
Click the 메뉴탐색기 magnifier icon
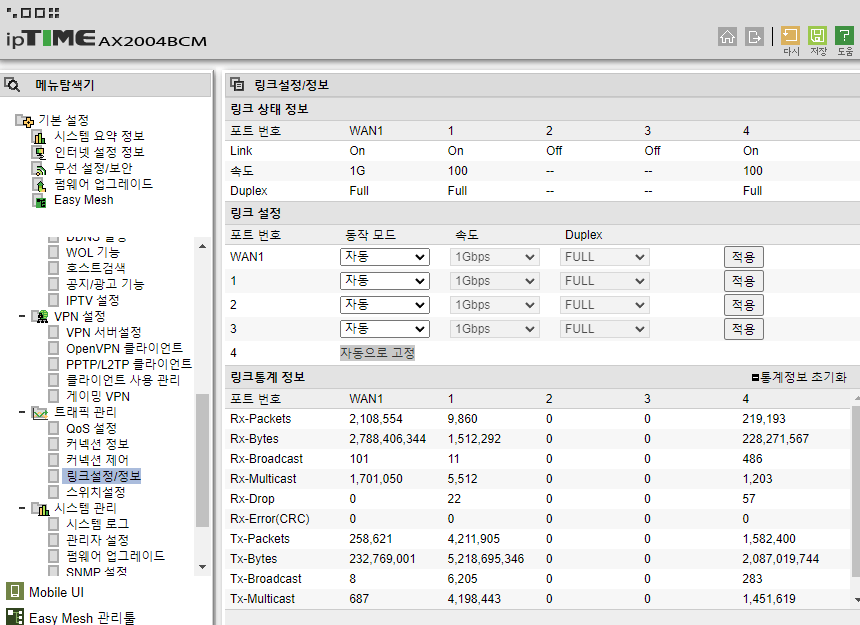pos(12,85)
